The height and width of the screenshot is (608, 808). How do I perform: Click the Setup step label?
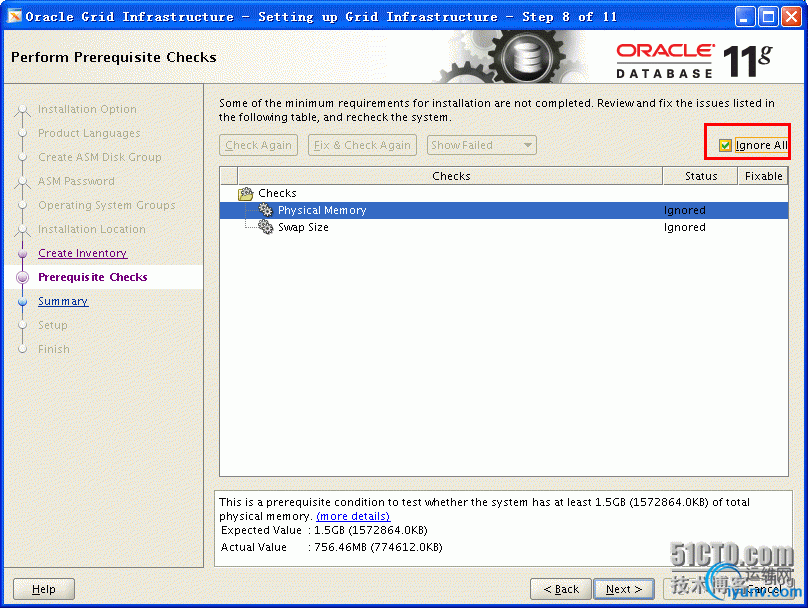tap(53, 325)
